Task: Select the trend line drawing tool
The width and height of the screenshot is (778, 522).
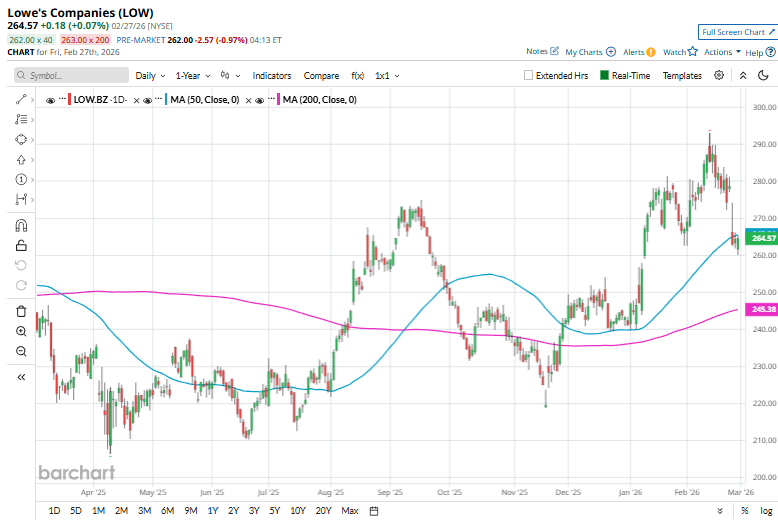Action: coord(21,99)
